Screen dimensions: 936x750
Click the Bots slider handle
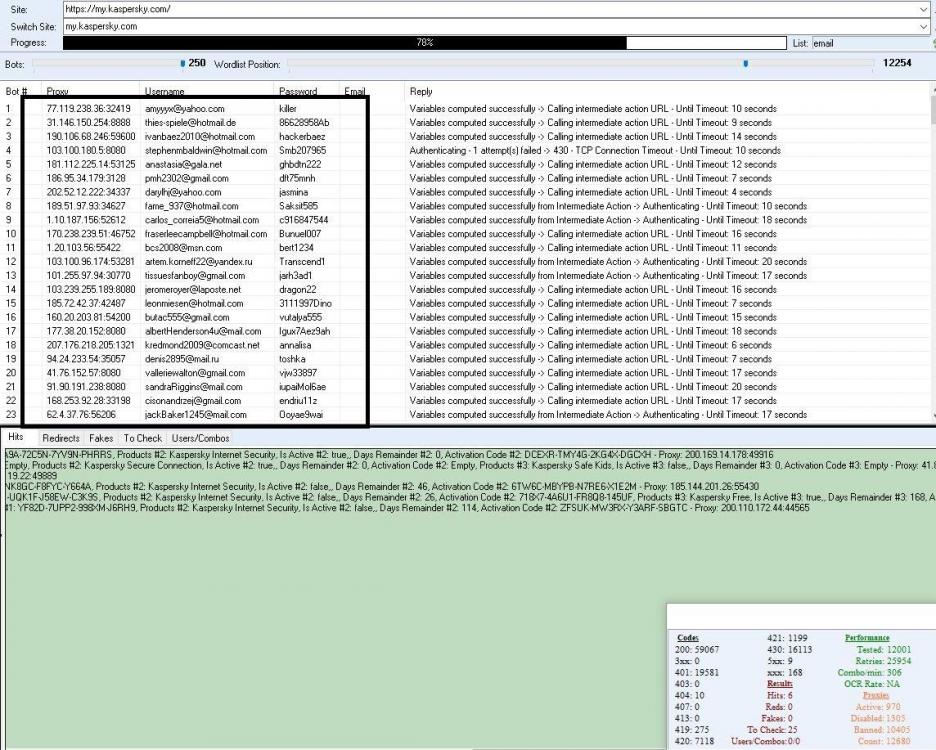tap(182, 64)
